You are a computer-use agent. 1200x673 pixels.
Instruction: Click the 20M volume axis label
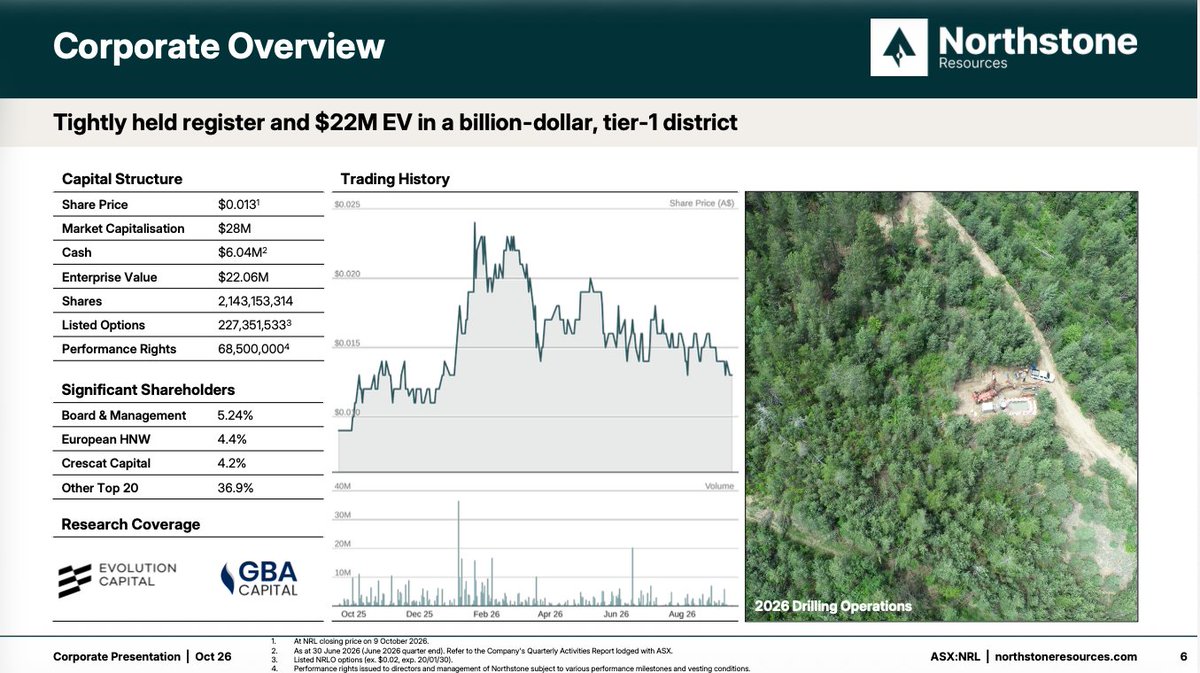343,545
